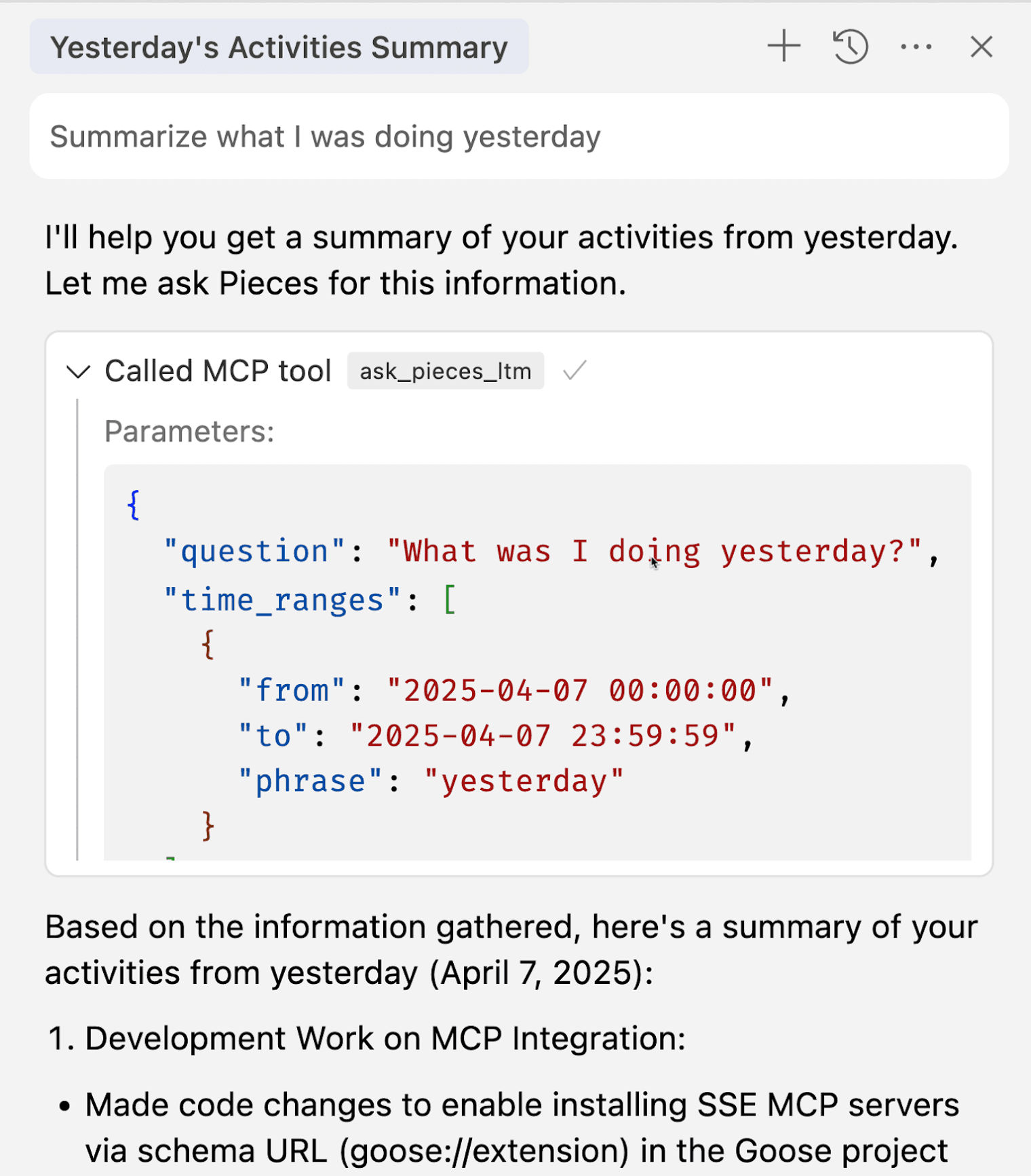Collapse the Called MCP tool section
This screenshot has width=1031, height=1176.
(79, 371)
